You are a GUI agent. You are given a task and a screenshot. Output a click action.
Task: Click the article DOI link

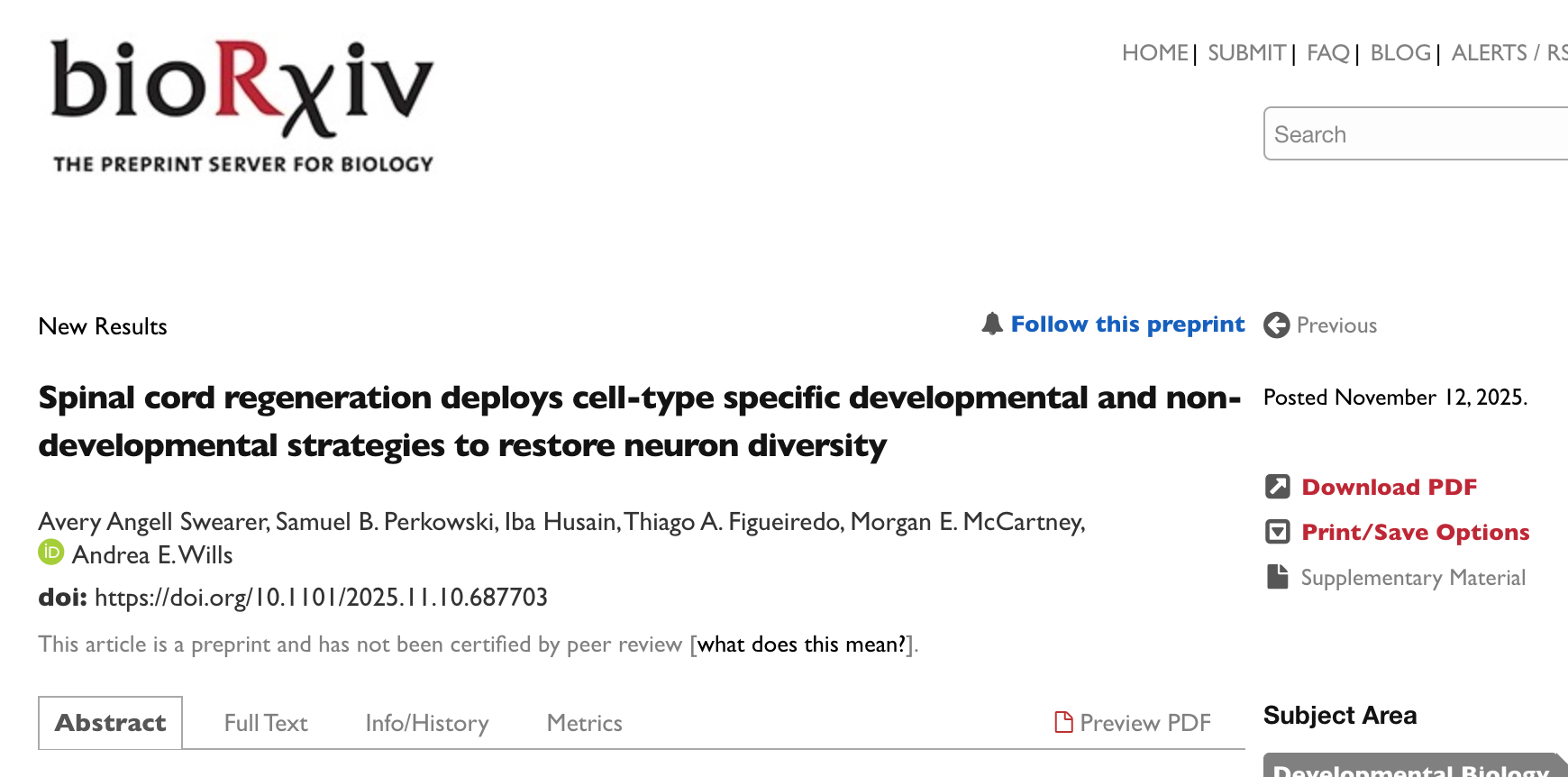(321, 598)
